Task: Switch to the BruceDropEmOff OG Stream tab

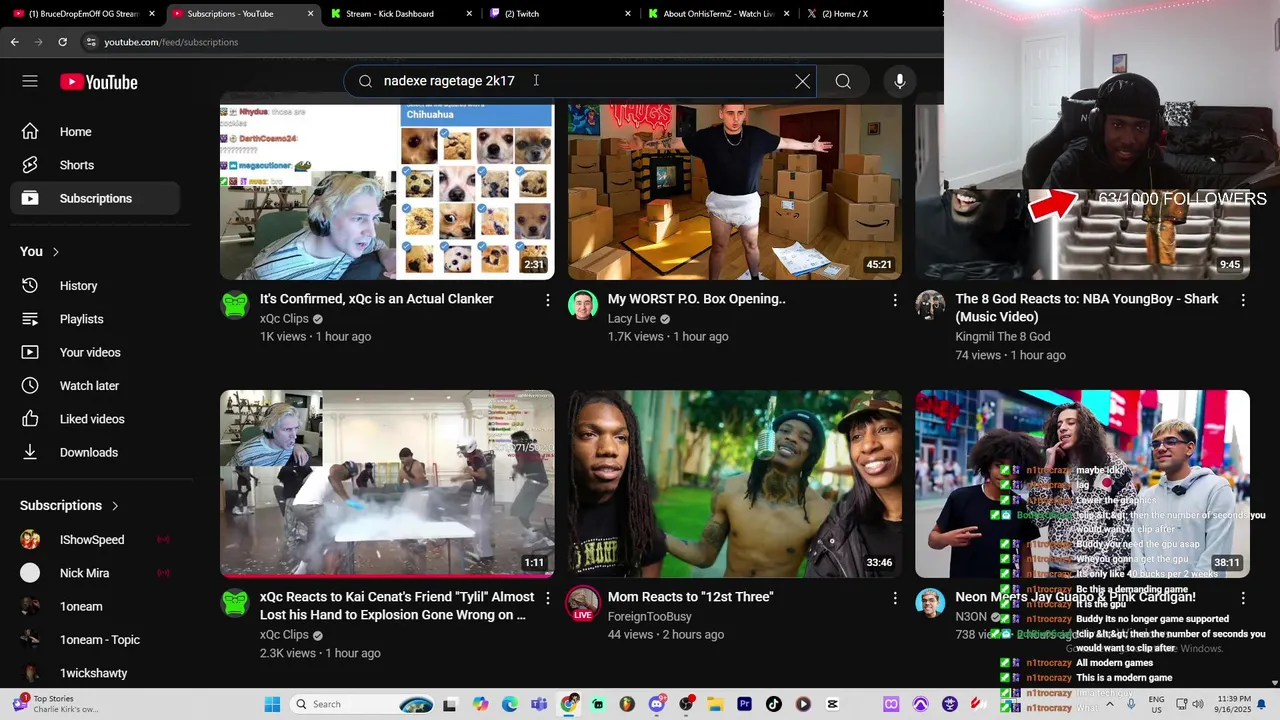Action: click(x=84, y=14)
